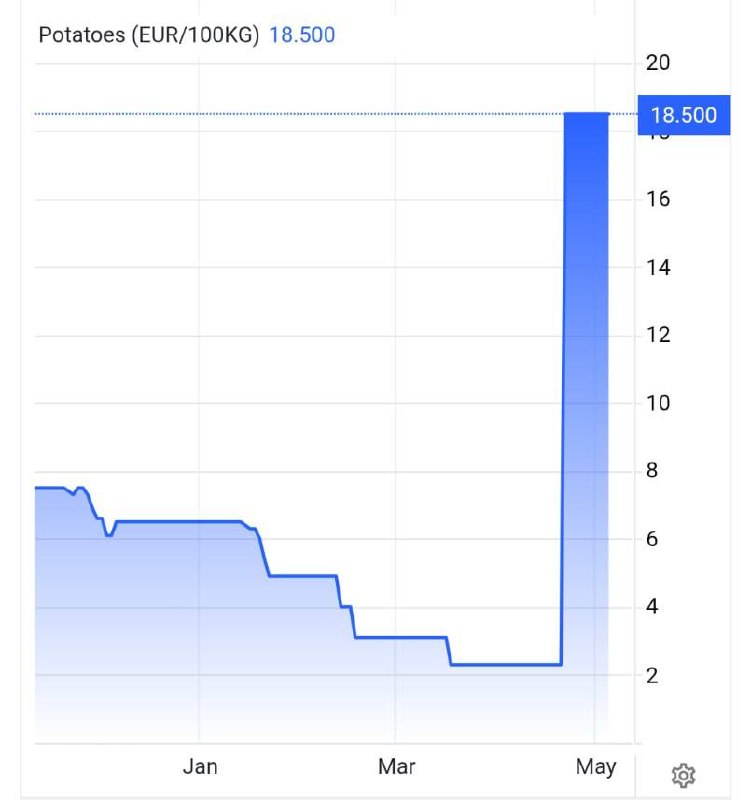751x800 pixels.
Task: Select the May label on time axis
Action: 596,767
